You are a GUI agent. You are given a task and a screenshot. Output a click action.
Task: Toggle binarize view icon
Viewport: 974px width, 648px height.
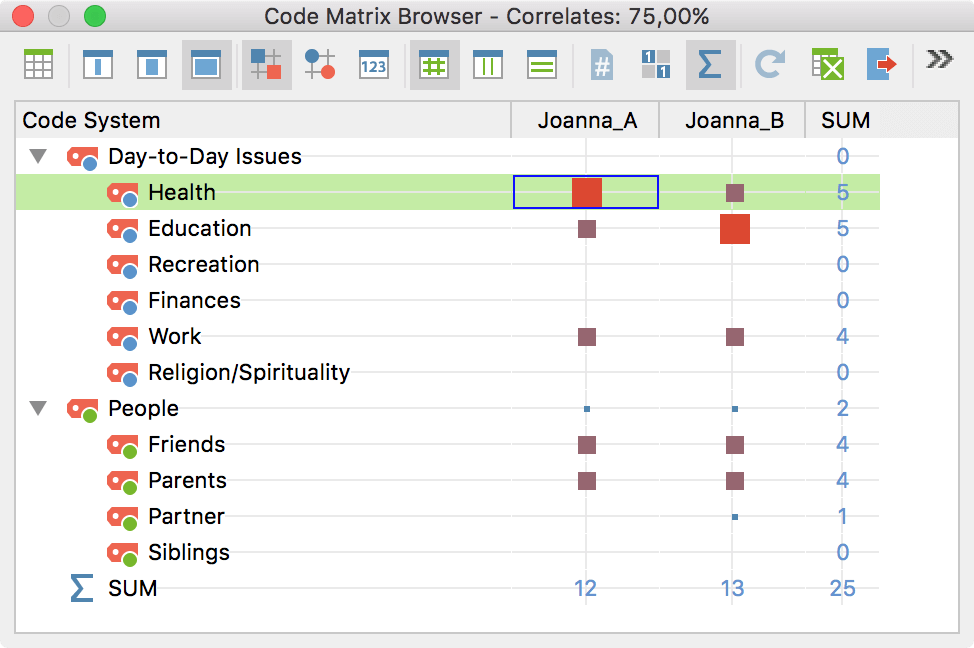click(655, 65)
